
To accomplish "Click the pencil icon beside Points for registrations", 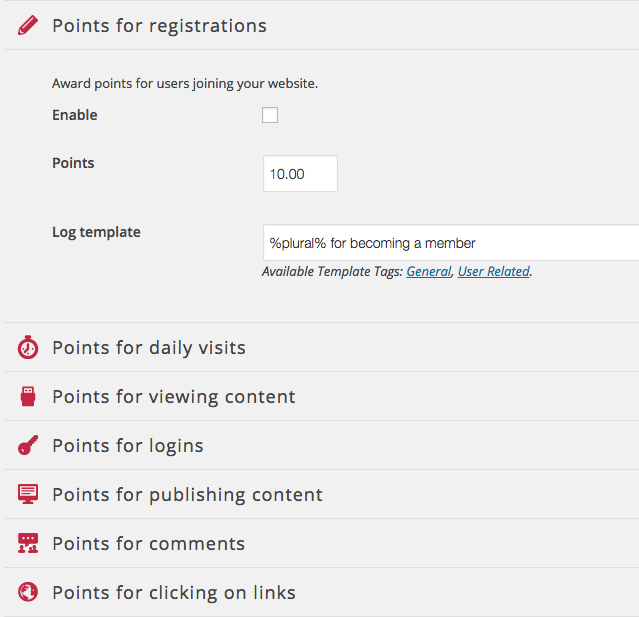I will pyautogui.click(x=28, y=25).
